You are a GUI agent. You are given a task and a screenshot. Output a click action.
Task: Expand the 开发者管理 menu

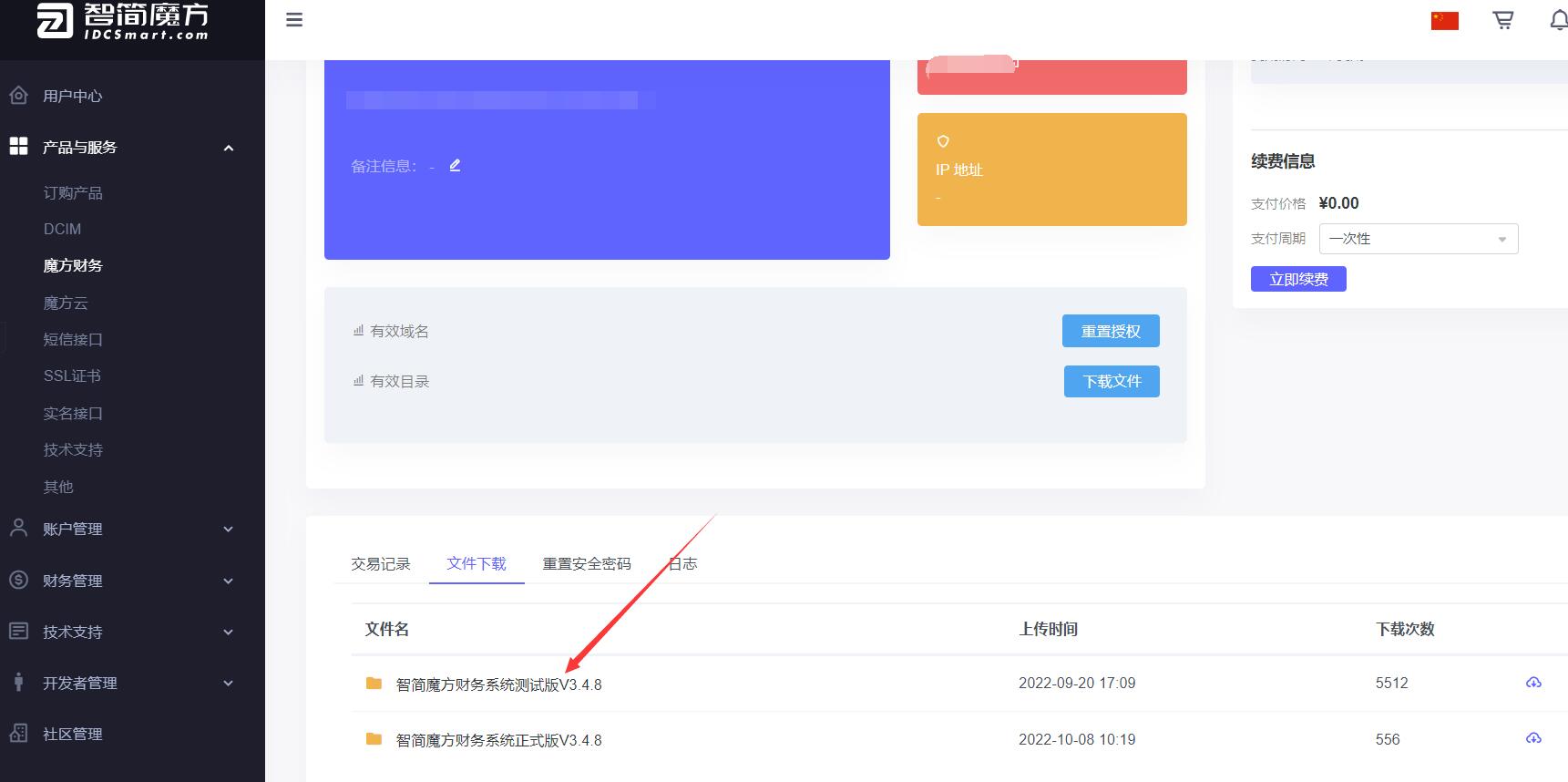click(229, 683)
